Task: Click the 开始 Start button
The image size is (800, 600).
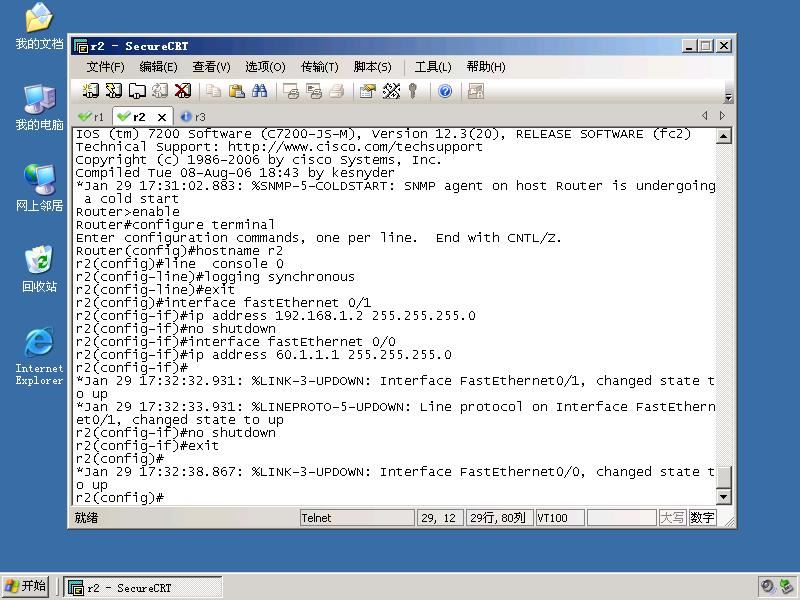Action: pyautogui.click(x=25, y=586)
